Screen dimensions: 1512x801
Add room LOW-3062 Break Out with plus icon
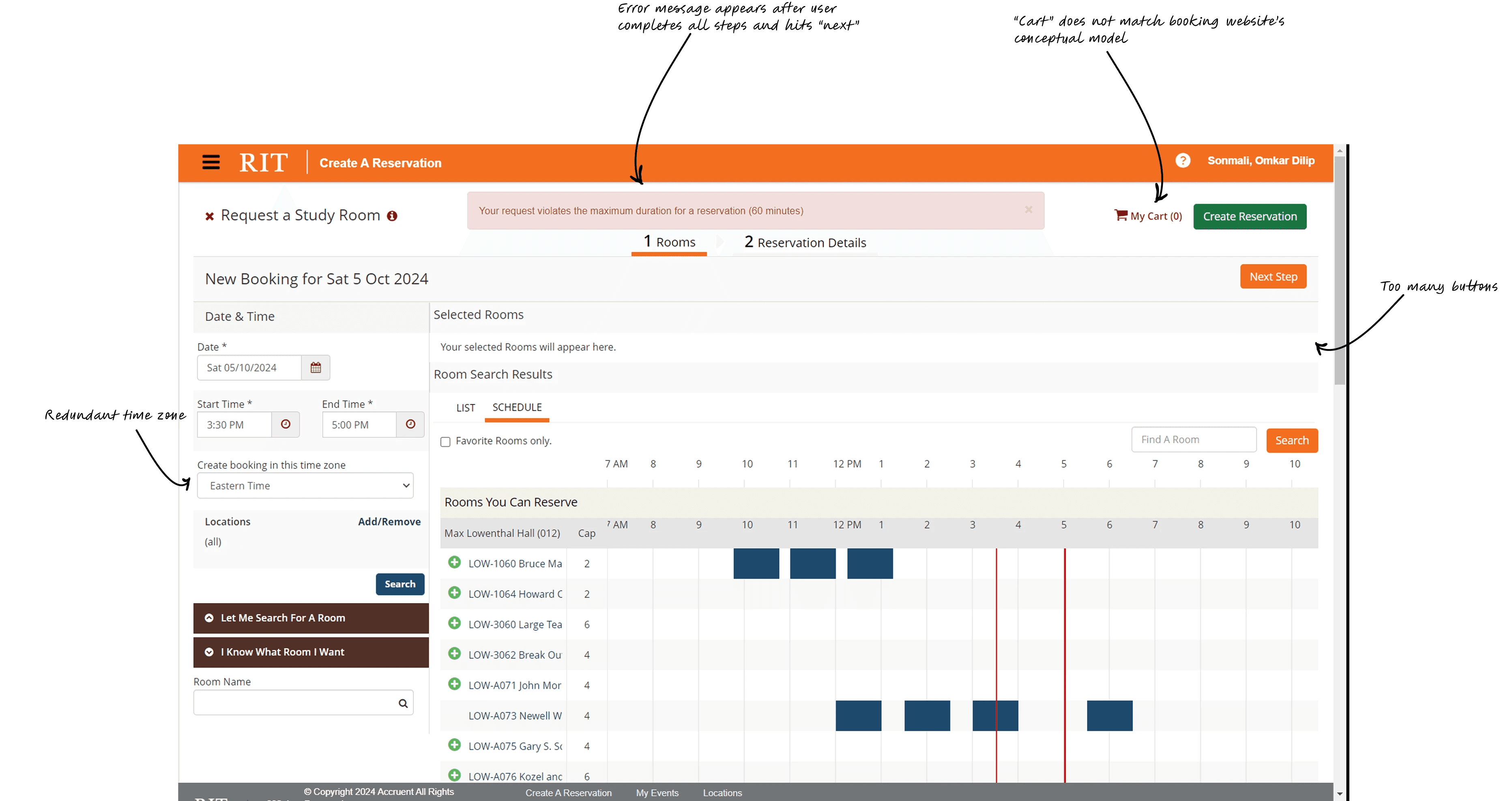pyautogui.click(x=454, y=654)
